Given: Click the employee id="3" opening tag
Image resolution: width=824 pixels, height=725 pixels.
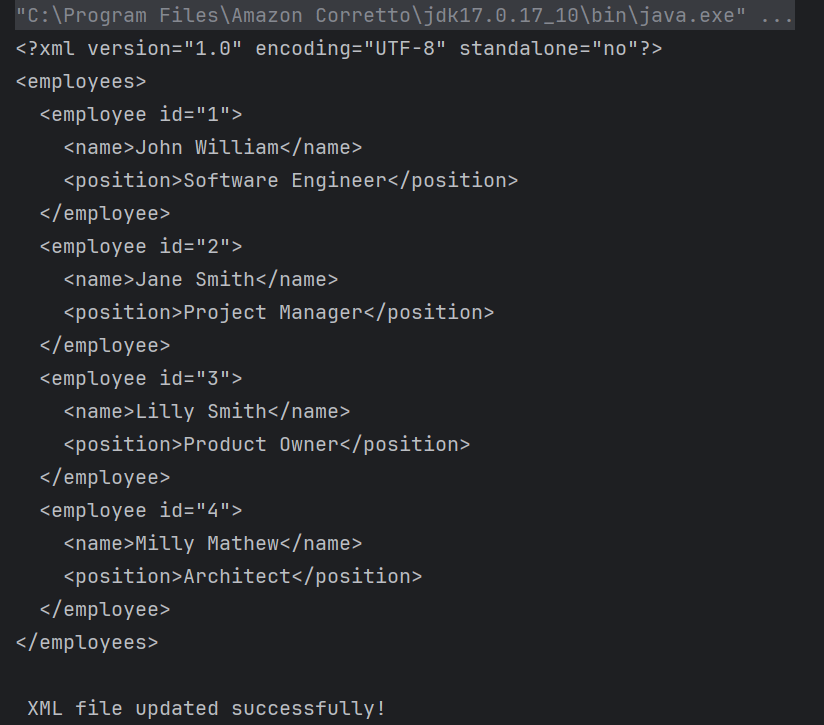Looking at the screenshot, I should click(141, 379).
